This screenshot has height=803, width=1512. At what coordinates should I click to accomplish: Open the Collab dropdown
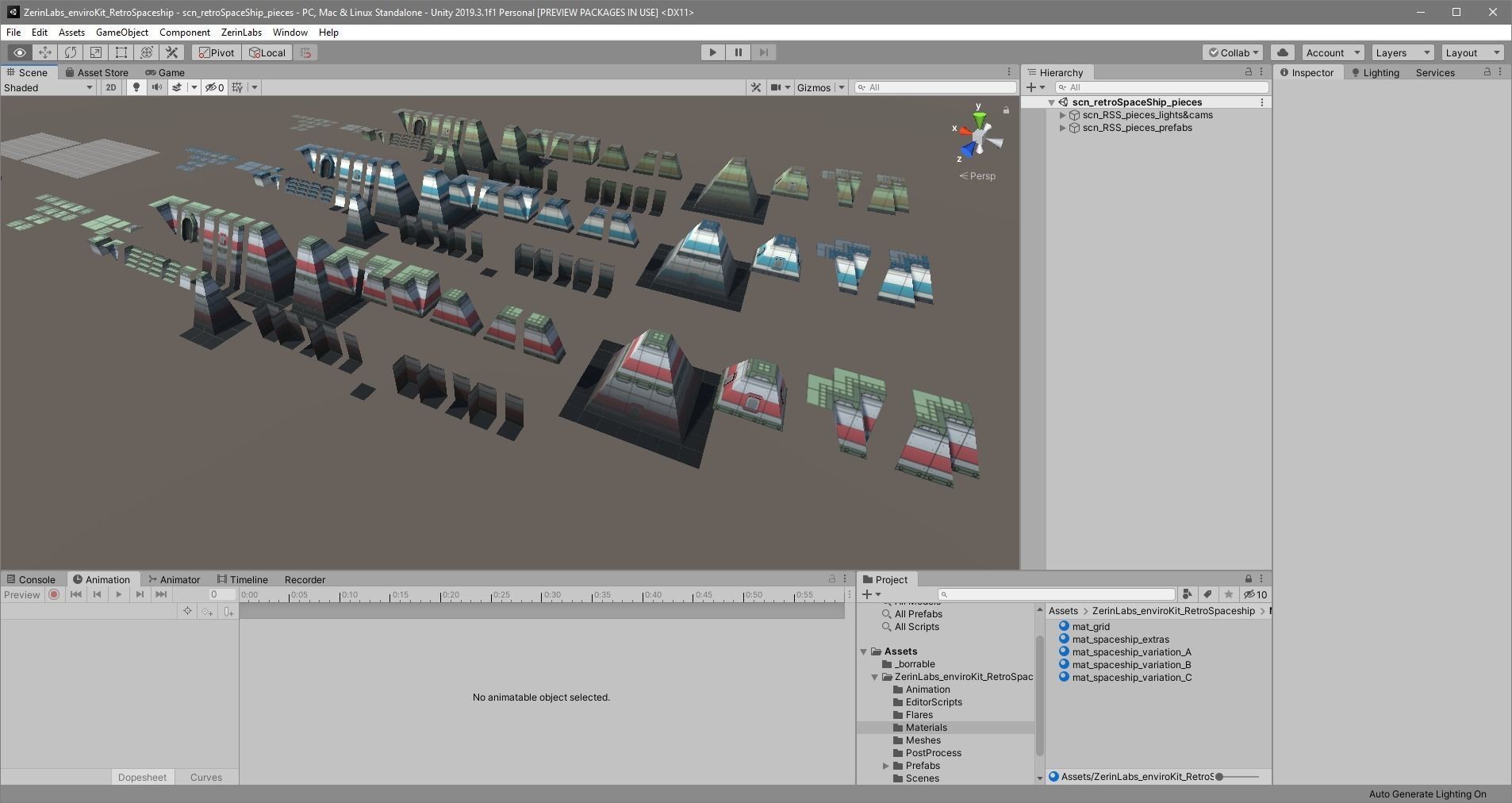pos(1234,52)
